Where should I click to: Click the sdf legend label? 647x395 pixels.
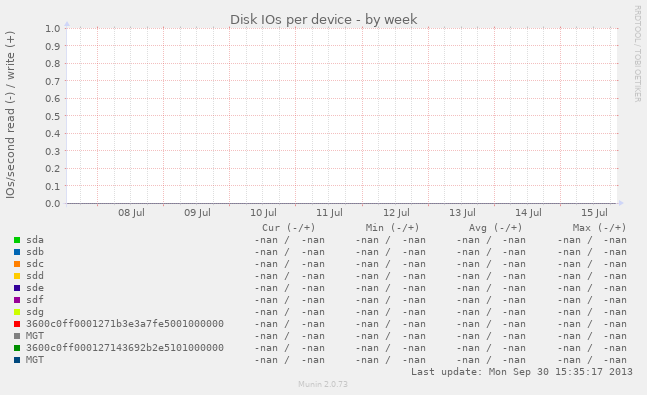(35, 300)
